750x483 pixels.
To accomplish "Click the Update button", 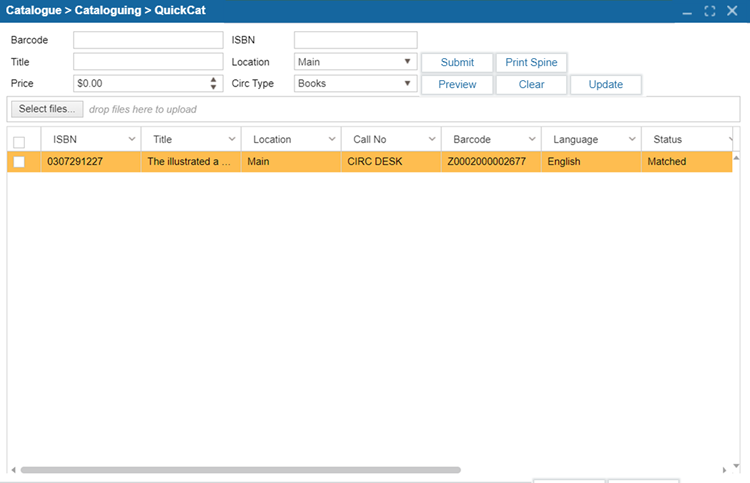I will point(606,85).
